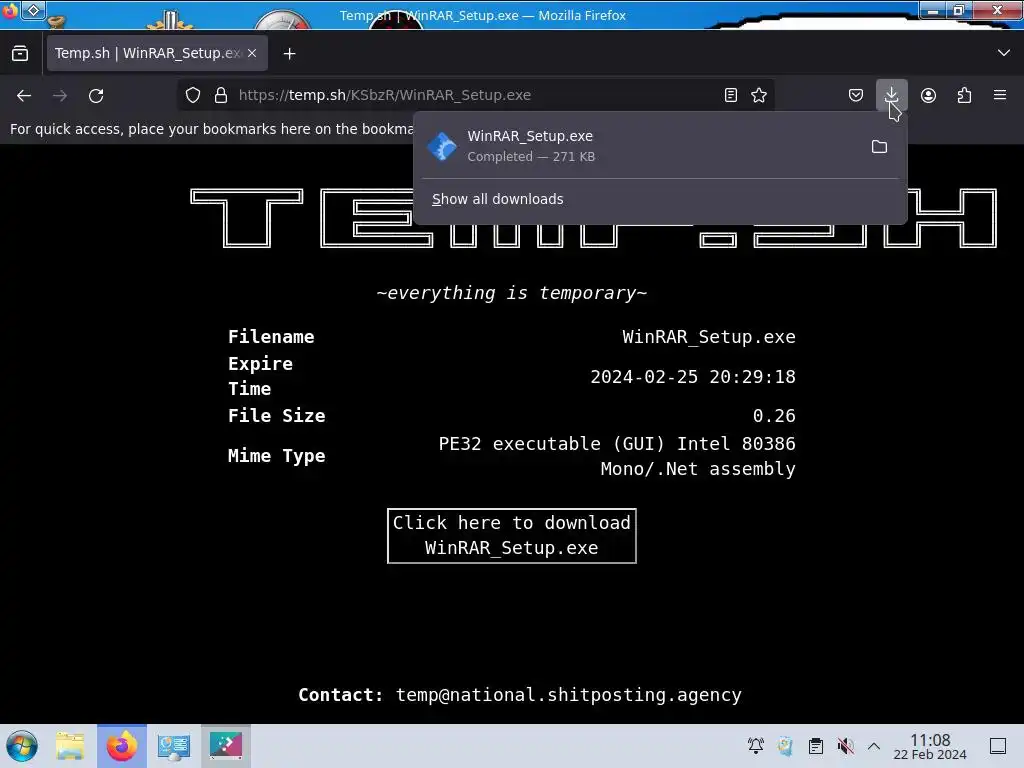Open a new tab with plus button
The image size is (1024, 768).
(289, 54)
